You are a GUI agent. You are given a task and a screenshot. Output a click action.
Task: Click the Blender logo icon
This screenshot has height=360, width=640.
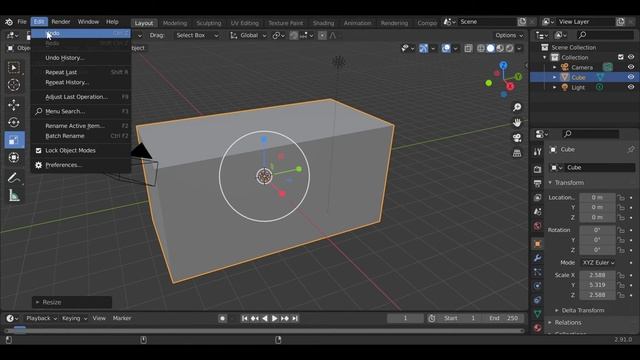[9, 22]
